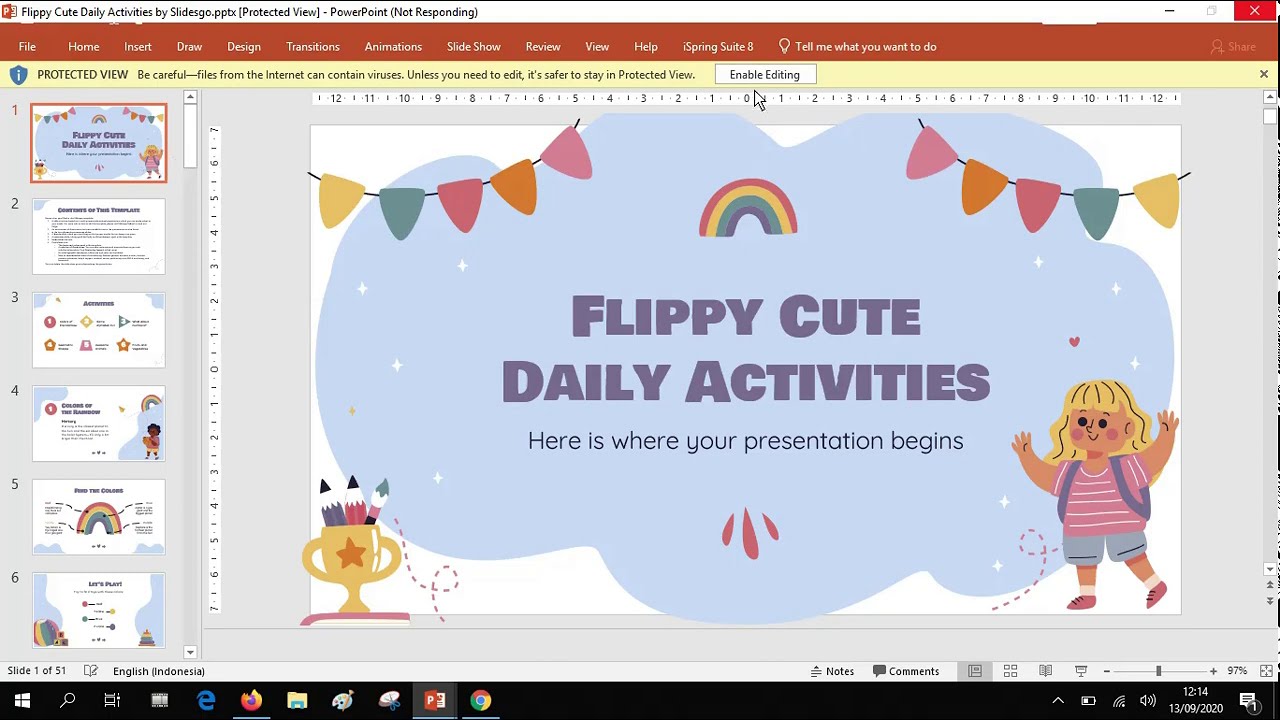
Task: Click the volume speaker tray icon
Action: [1148, 701]
